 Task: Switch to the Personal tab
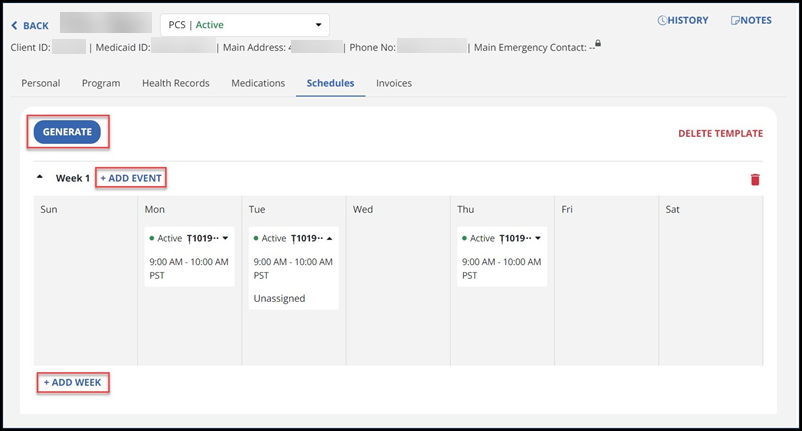click(x=40, y=83)
